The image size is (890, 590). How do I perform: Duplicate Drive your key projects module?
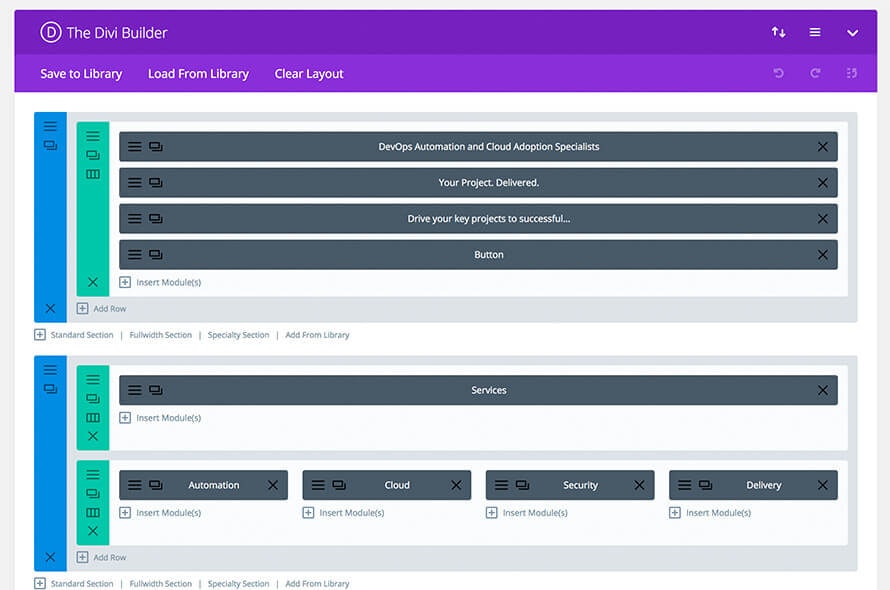click(156, 219)
